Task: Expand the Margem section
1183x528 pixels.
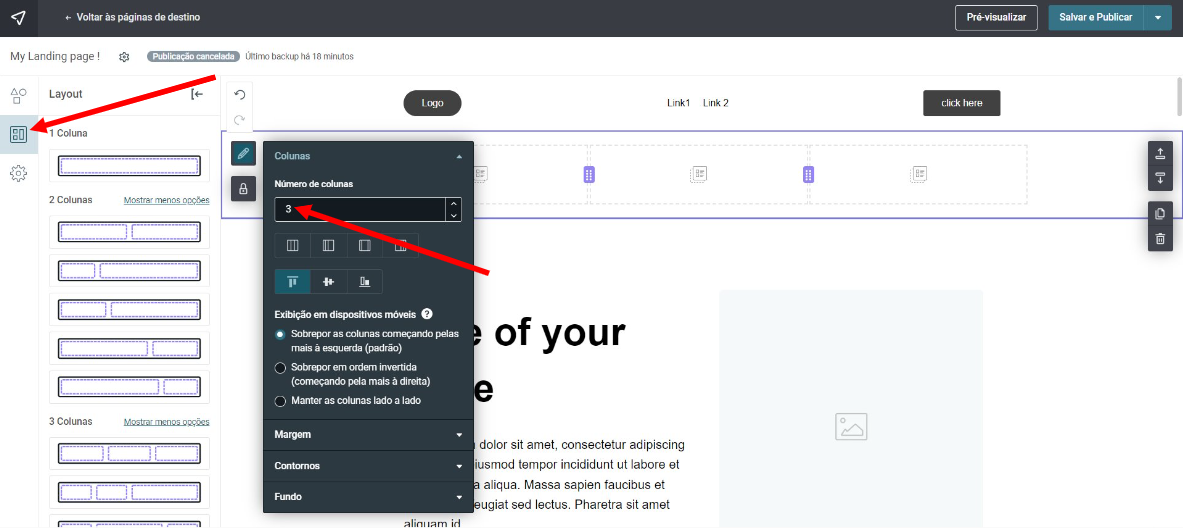Action: tap(368, 435)
